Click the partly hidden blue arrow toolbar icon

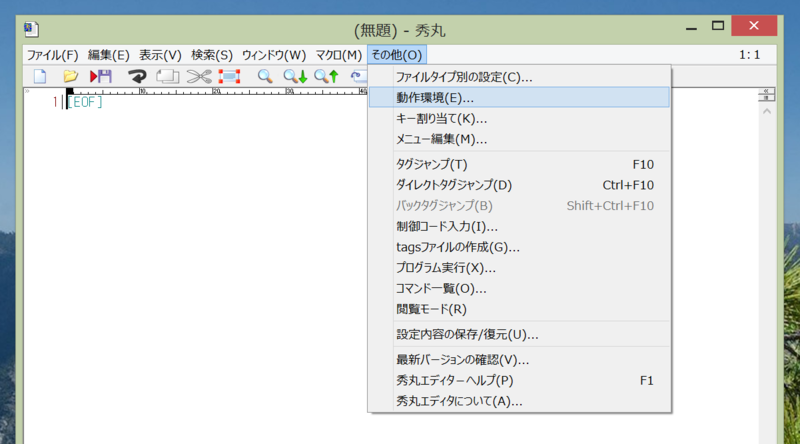coord(358,77)
